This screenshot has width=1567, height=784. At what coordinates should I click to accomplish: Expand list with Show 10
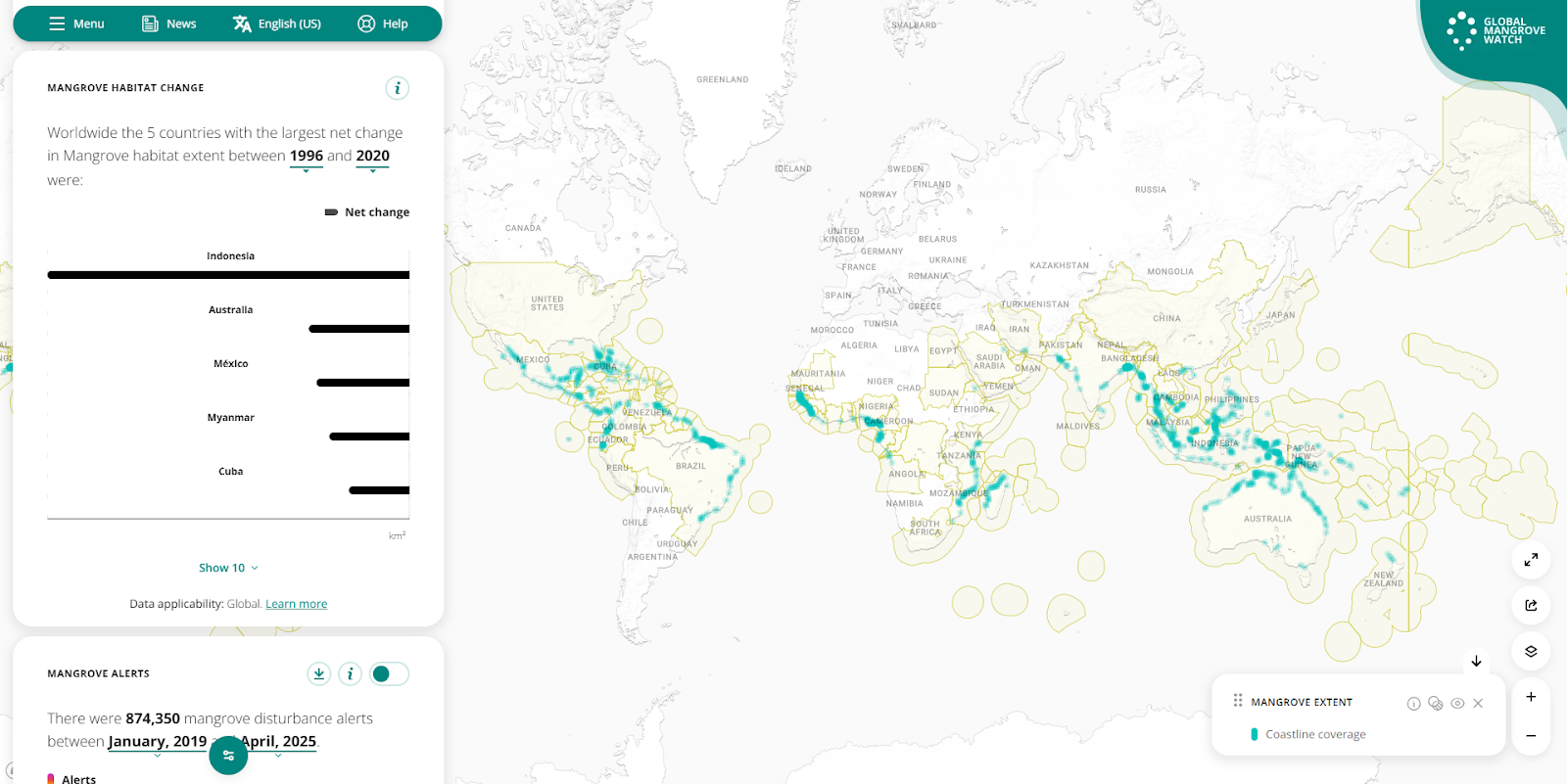tap(228, 568)
